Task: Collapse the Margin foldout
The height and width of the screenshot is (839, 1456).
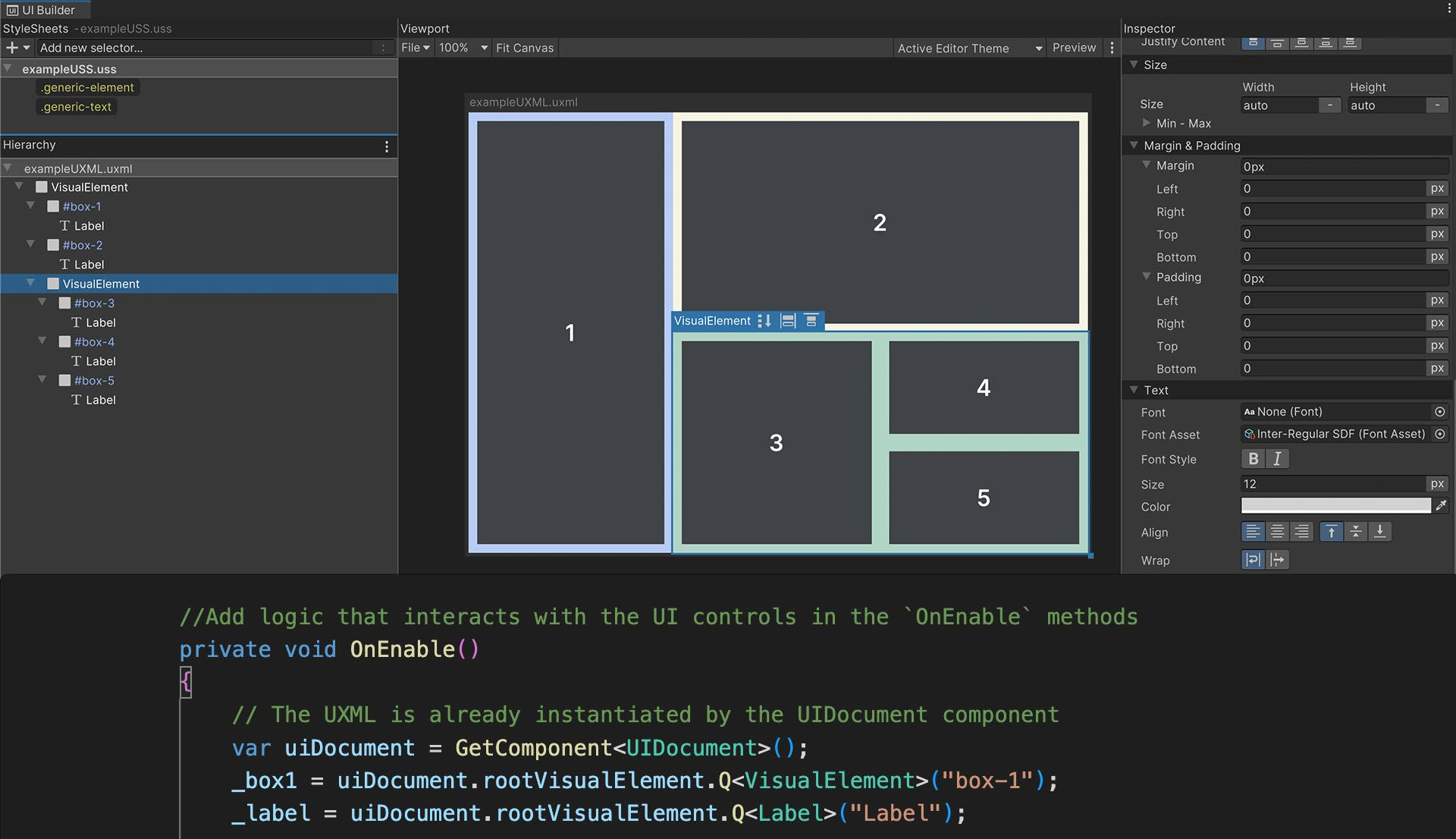Action: [x=1147, y=165]
